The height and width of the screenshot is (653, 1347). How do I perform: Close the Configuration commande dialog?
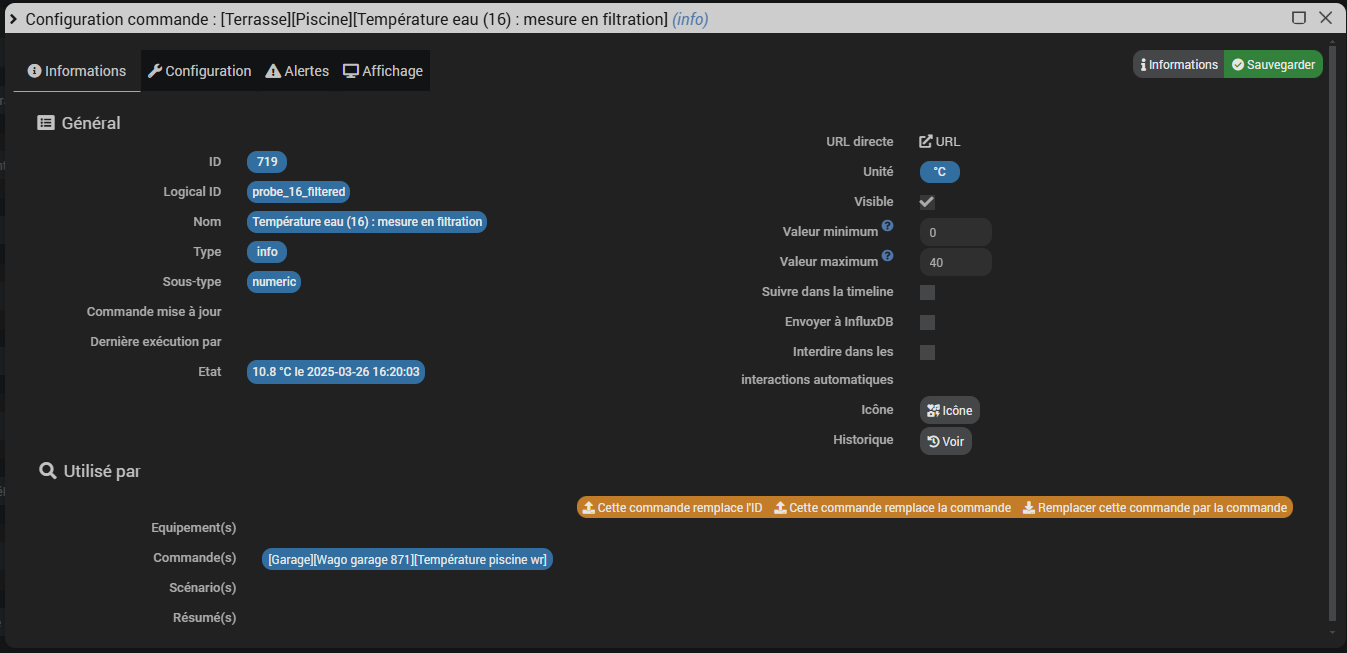pos(1326,18)
